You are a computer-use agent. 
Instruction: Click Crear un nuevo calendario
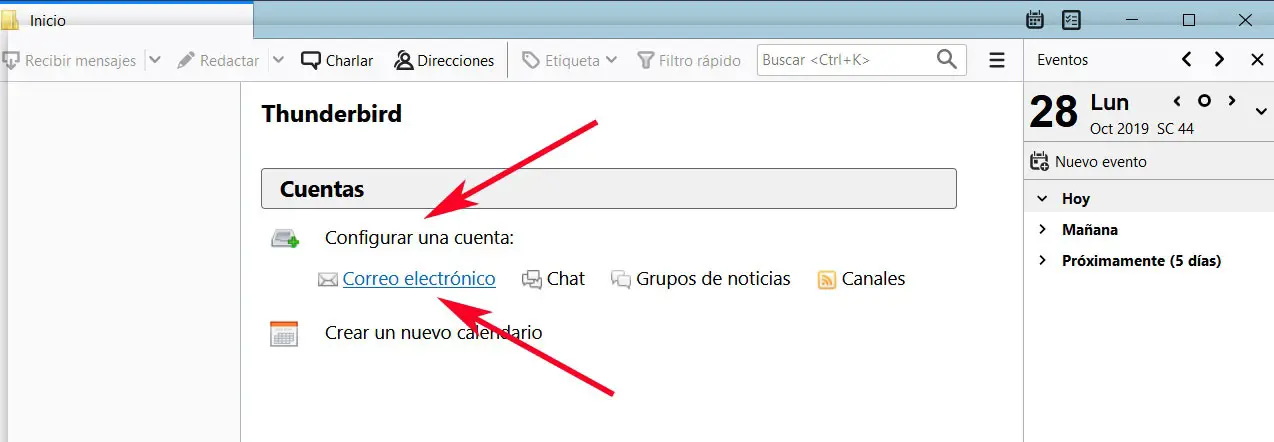click(433, 332)
